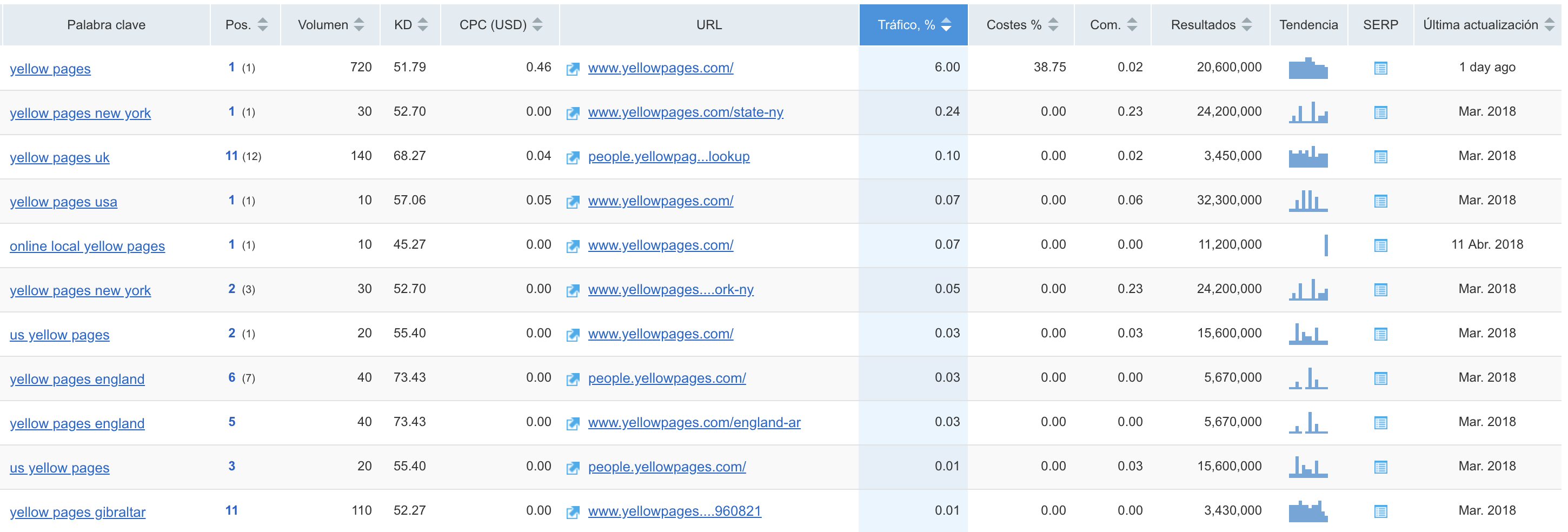This screenshot has height=532, width=1568.
Task: Click the Tendencia column header
Action: tap(1308, 24)
